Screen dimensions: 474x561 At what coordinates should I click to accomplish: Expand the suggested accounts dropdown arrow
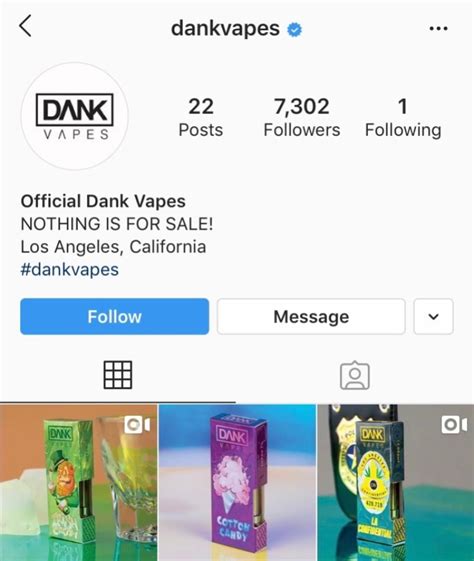pos(434,317)
